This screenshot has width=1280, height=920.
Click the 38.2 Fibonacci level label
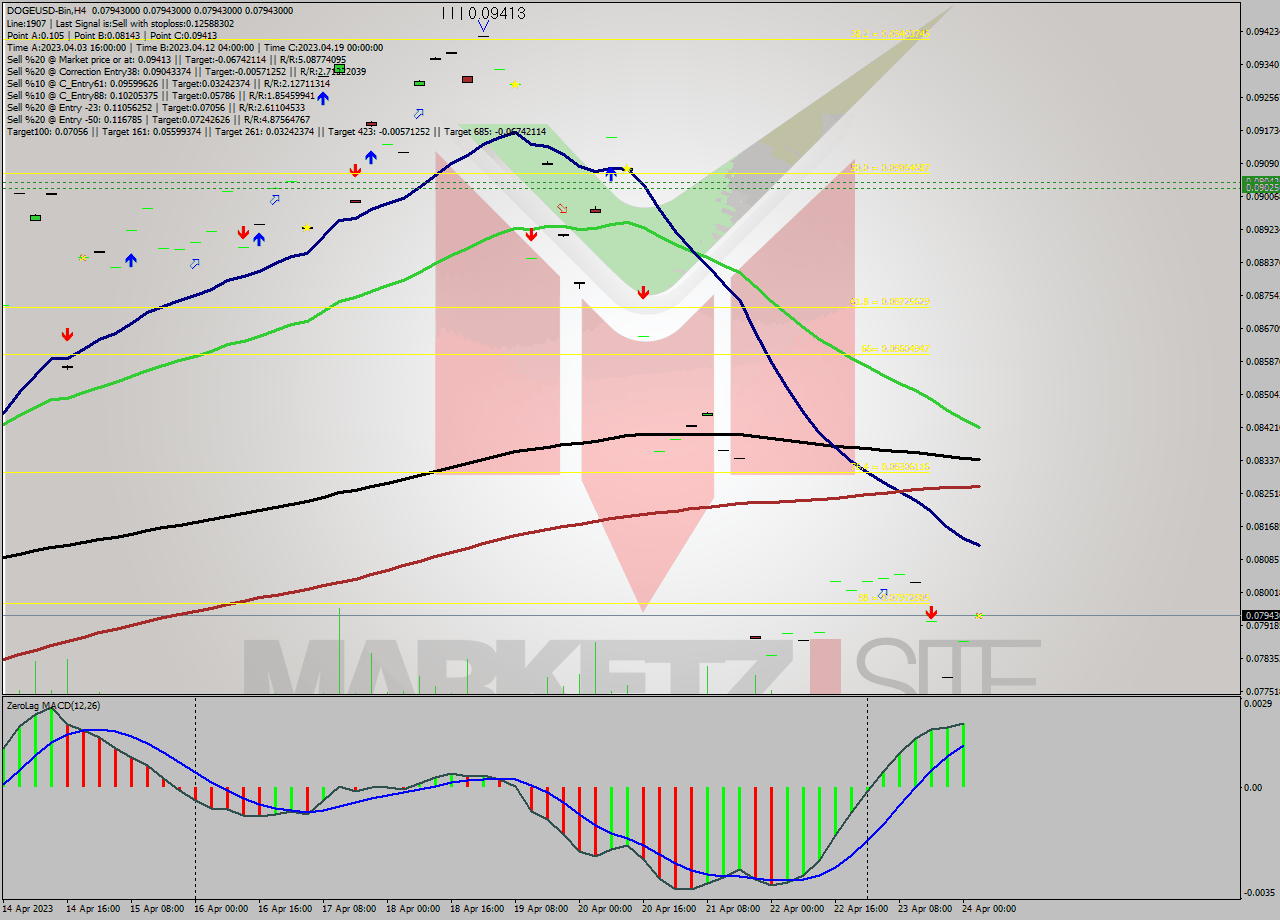[891, 33]
